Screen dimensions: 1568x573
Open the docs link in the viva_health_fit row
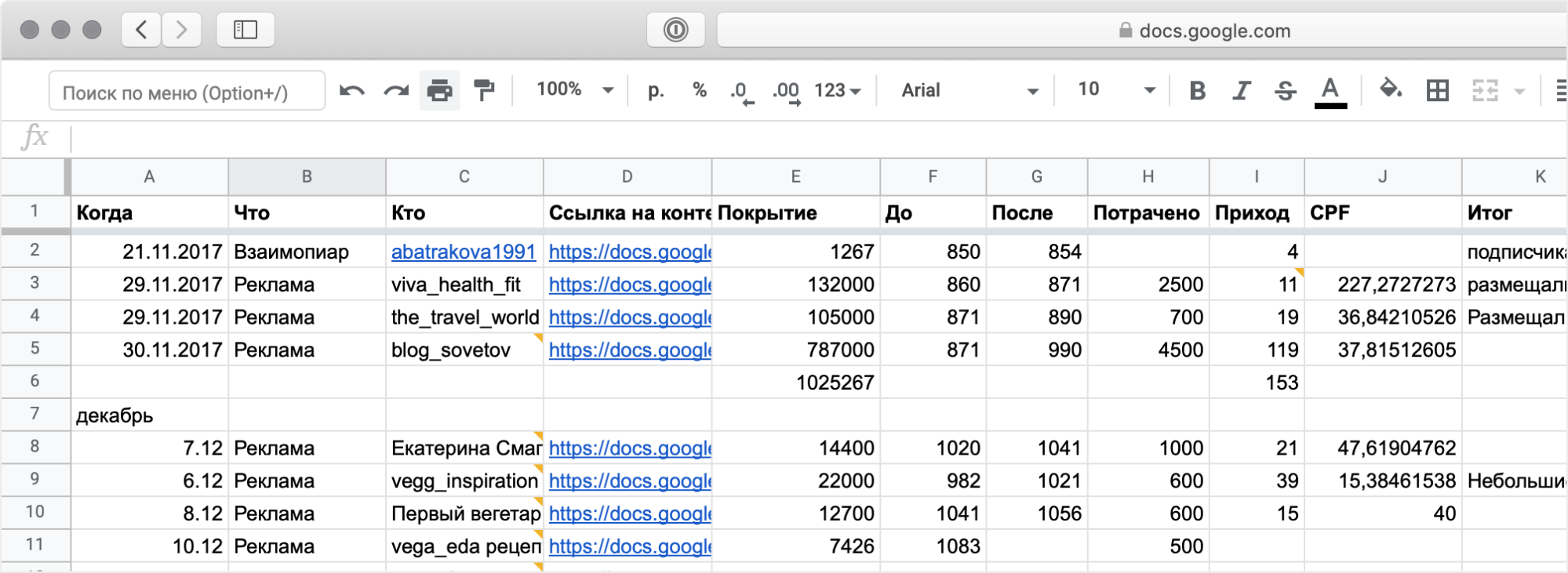(x=630, y=285)
